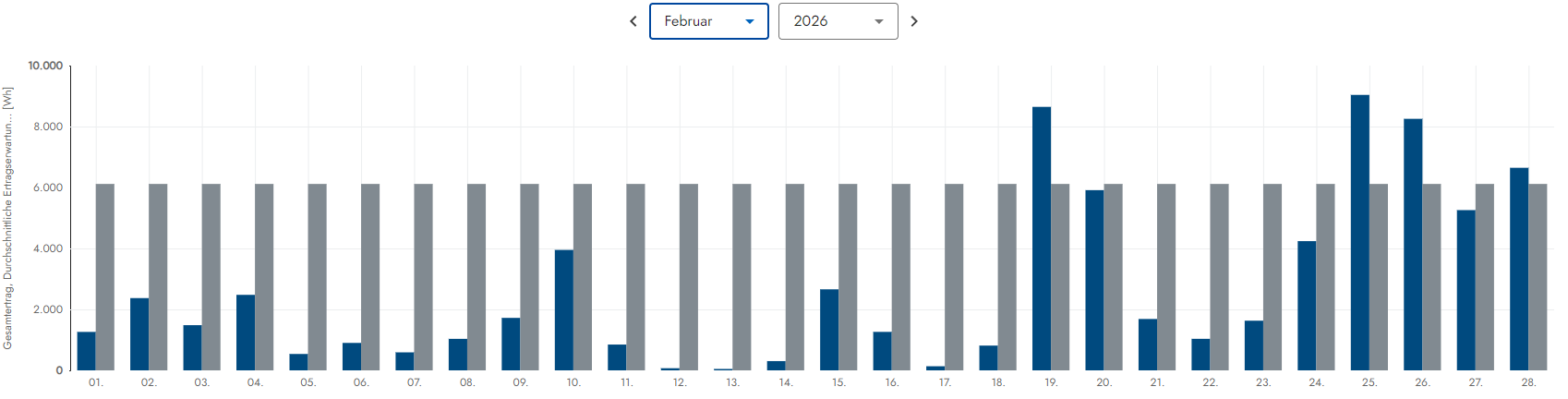
Task: Click the x-axis label 27.
Action: (x=1476, y=382)
